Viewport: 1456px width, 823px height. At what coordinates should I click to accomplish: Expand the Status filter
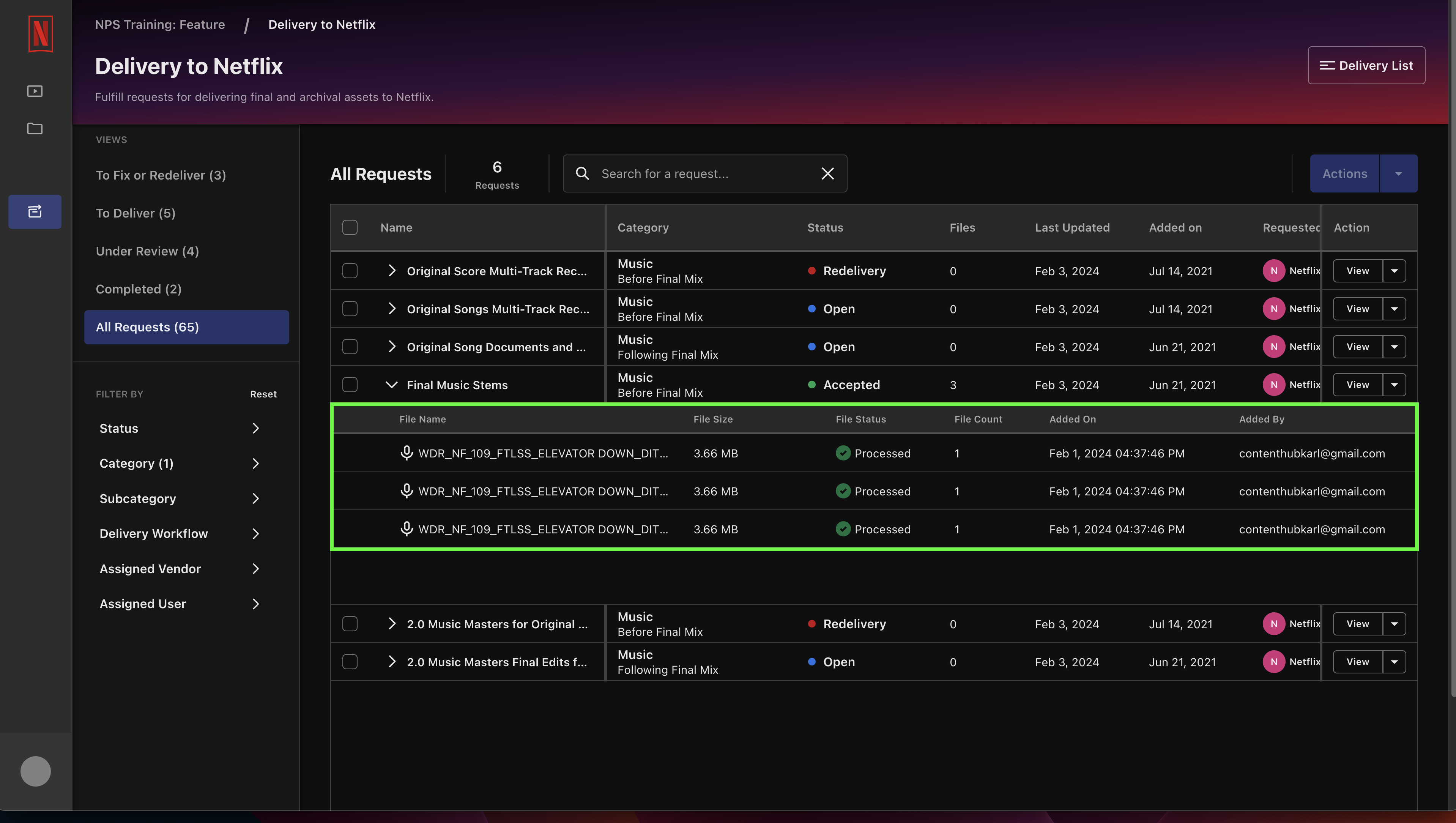tap(180, 429)
